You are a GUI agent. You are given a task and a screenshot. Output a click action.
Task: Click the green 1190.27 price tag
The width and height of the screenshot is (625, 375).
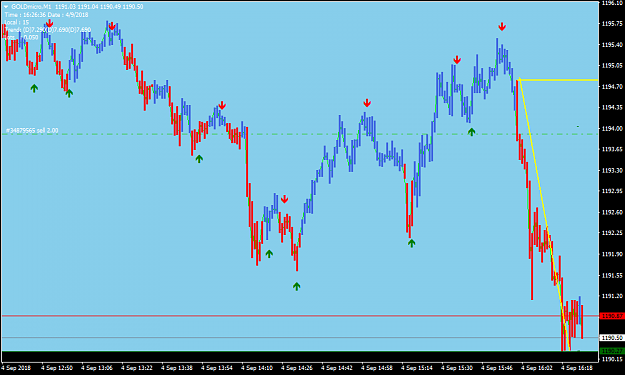[612, 351]
